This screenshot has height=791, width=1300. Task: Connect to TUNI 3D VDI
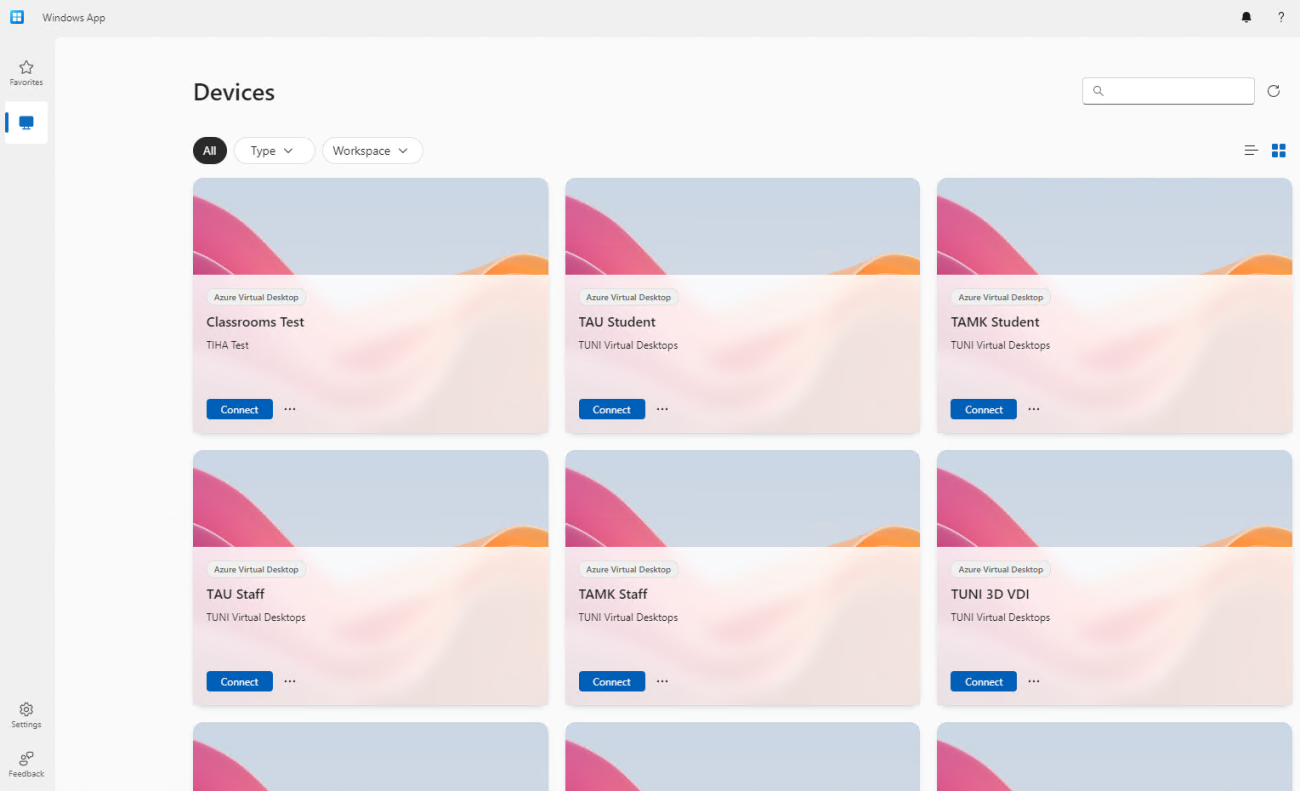[x=984, y=681]
